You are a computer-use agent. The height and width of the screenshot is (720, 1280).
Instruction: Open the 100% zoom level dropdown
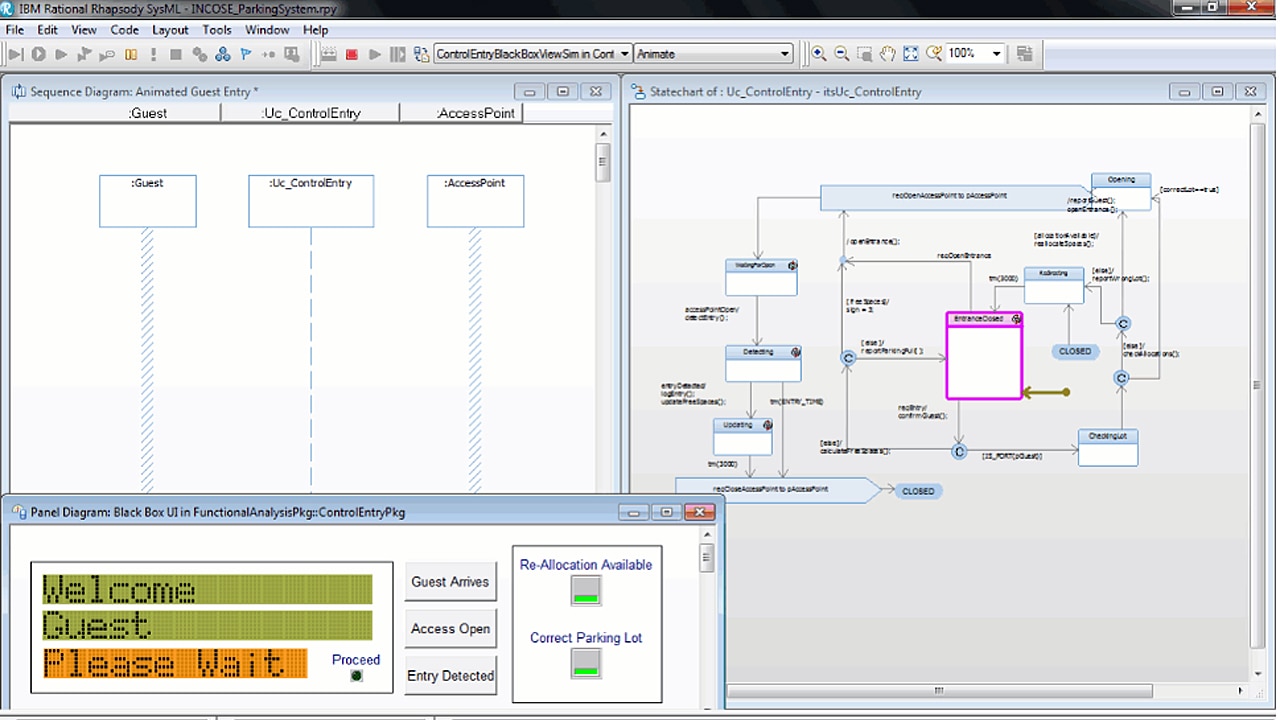coord(996,54)
